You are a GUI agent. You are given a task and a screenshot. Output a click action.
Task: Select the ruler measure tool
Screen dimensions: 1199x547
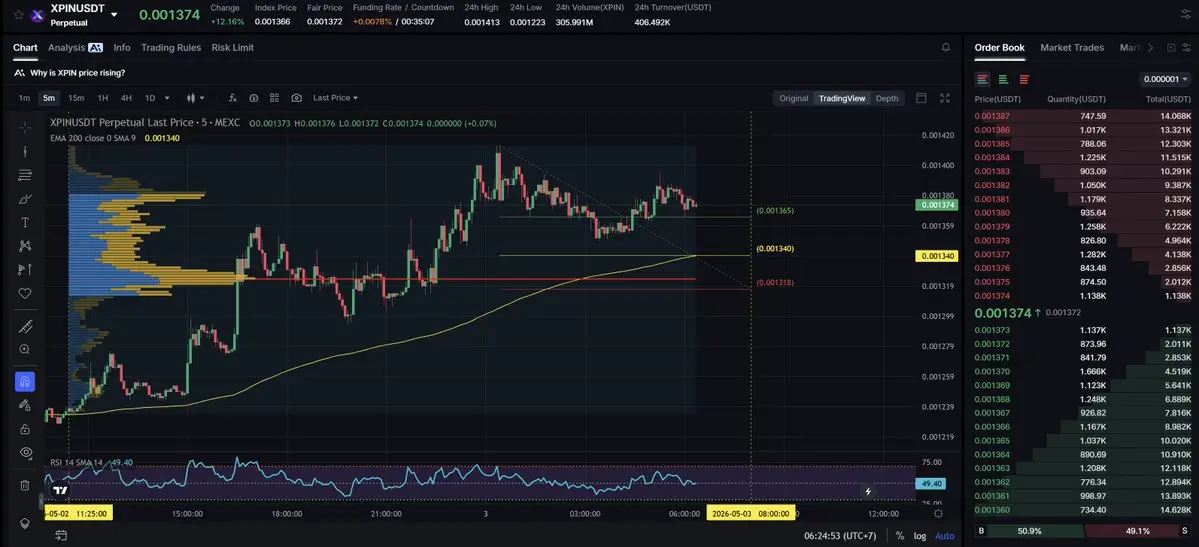[x=24, y=327]
